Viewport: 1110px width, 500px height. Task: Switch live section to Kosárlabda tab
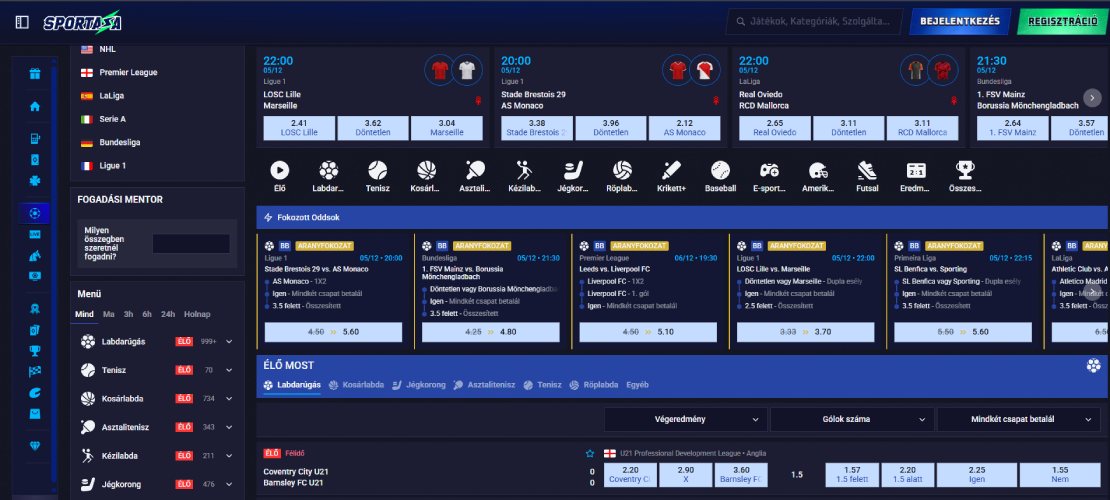tap(357, 385)
